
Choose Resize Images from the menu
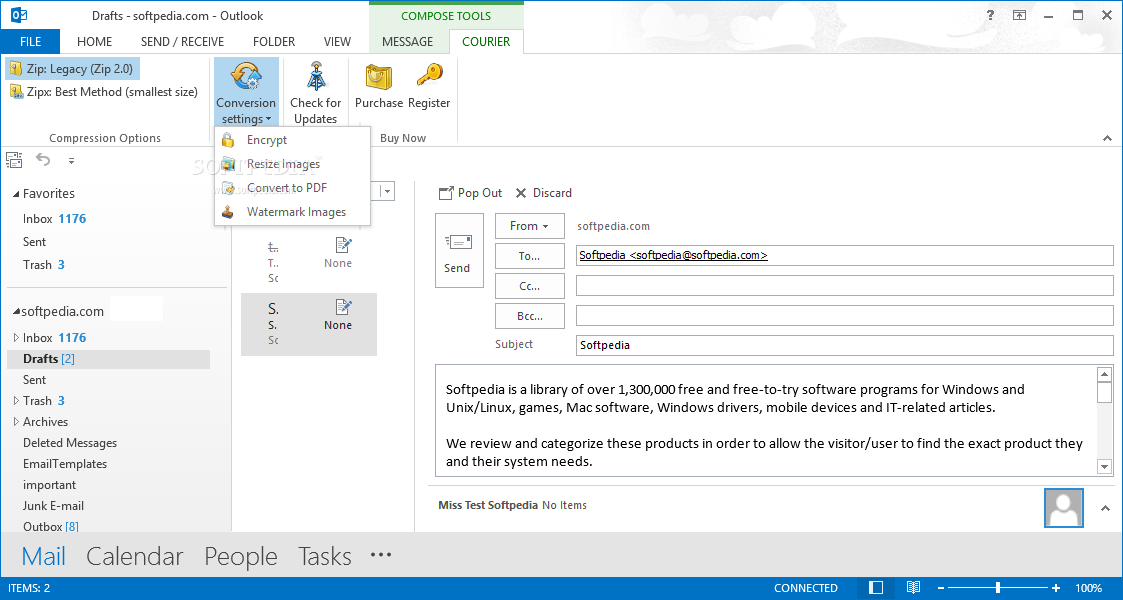click(x=292, y=164)
